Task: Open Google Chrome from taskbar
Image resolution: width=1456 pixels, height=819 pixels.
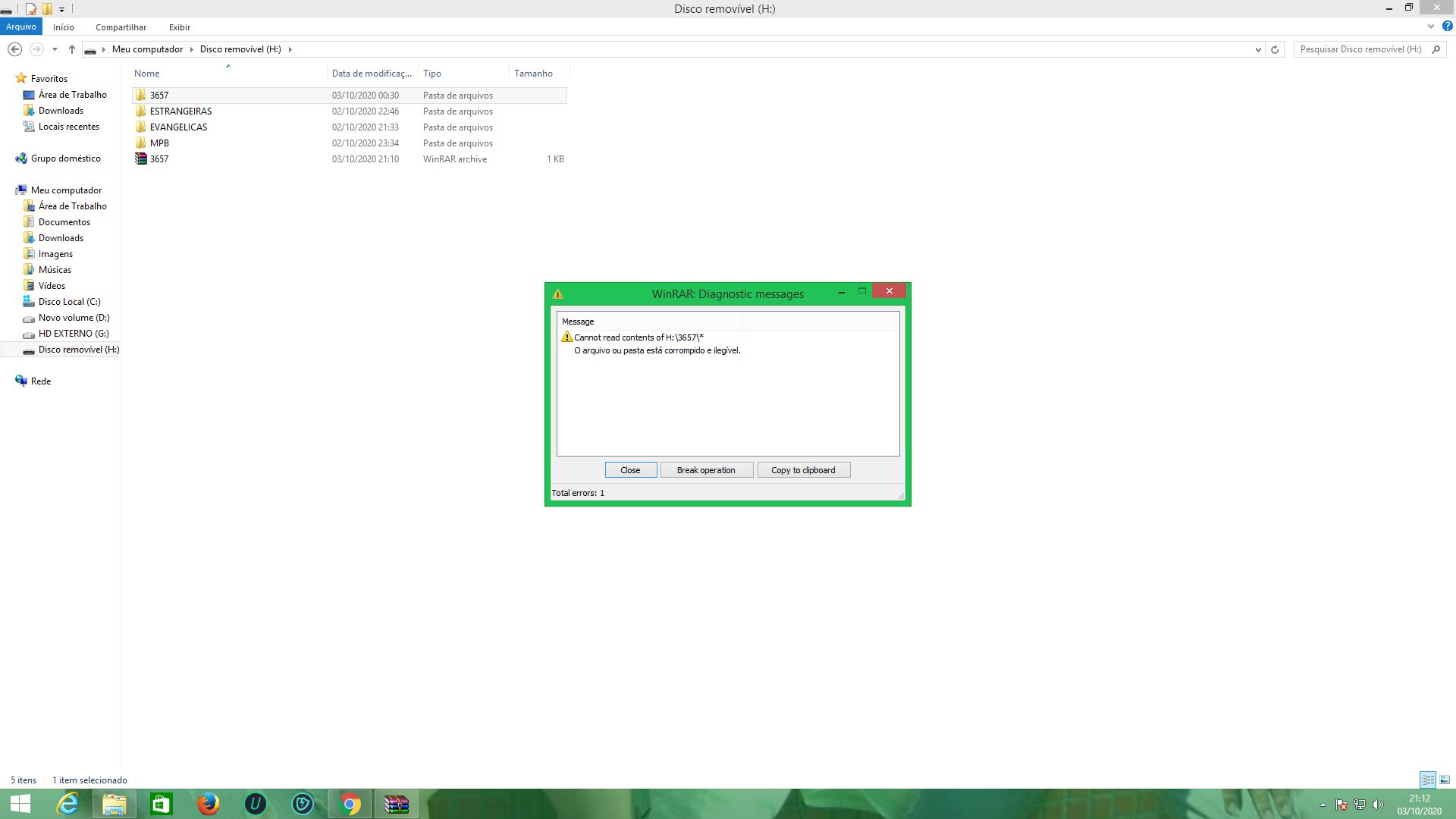Action: click(x=350, y=804)
